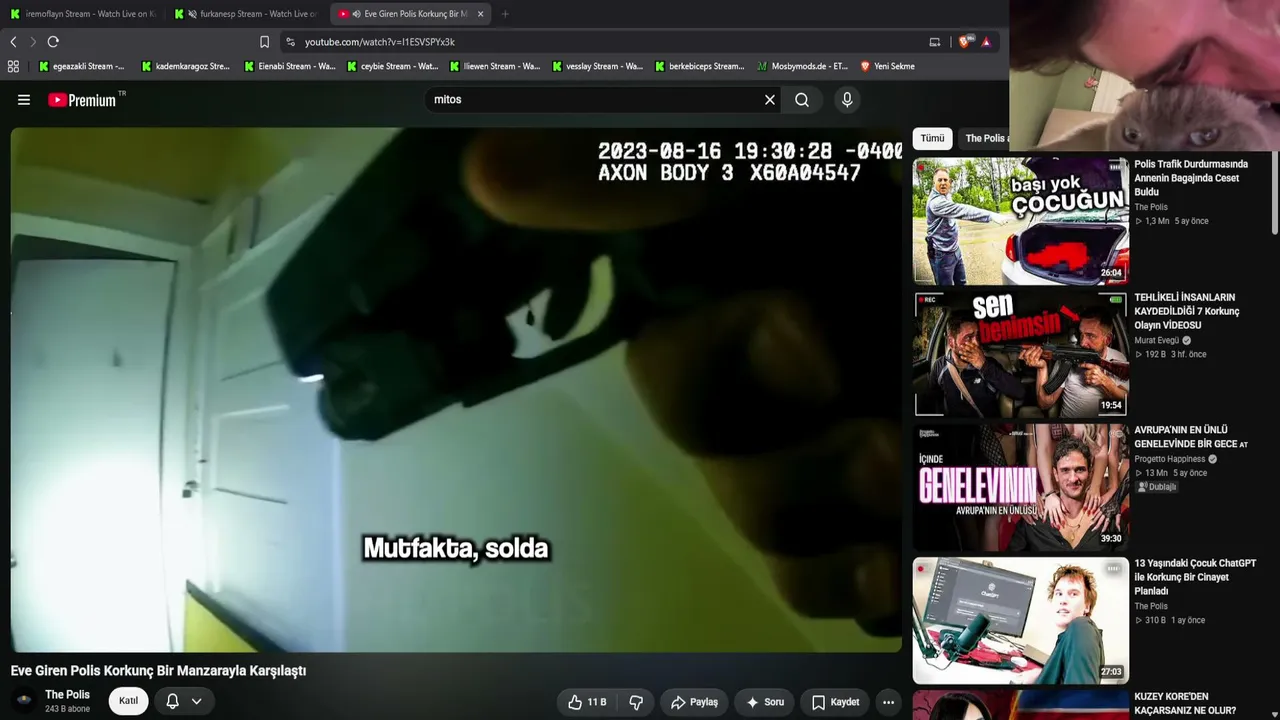
Task: Open more actions three-dot menu
Action: pos(888,702)
